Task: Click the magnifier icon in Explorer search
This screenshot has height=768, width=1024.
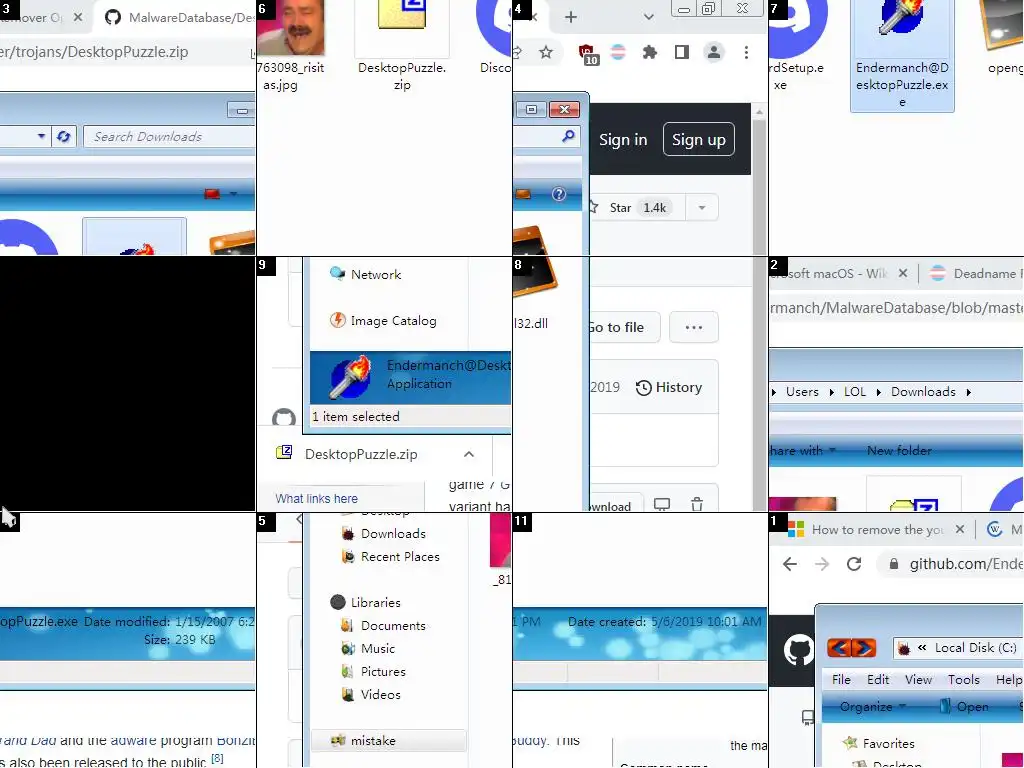Action: tap(568, 136)
